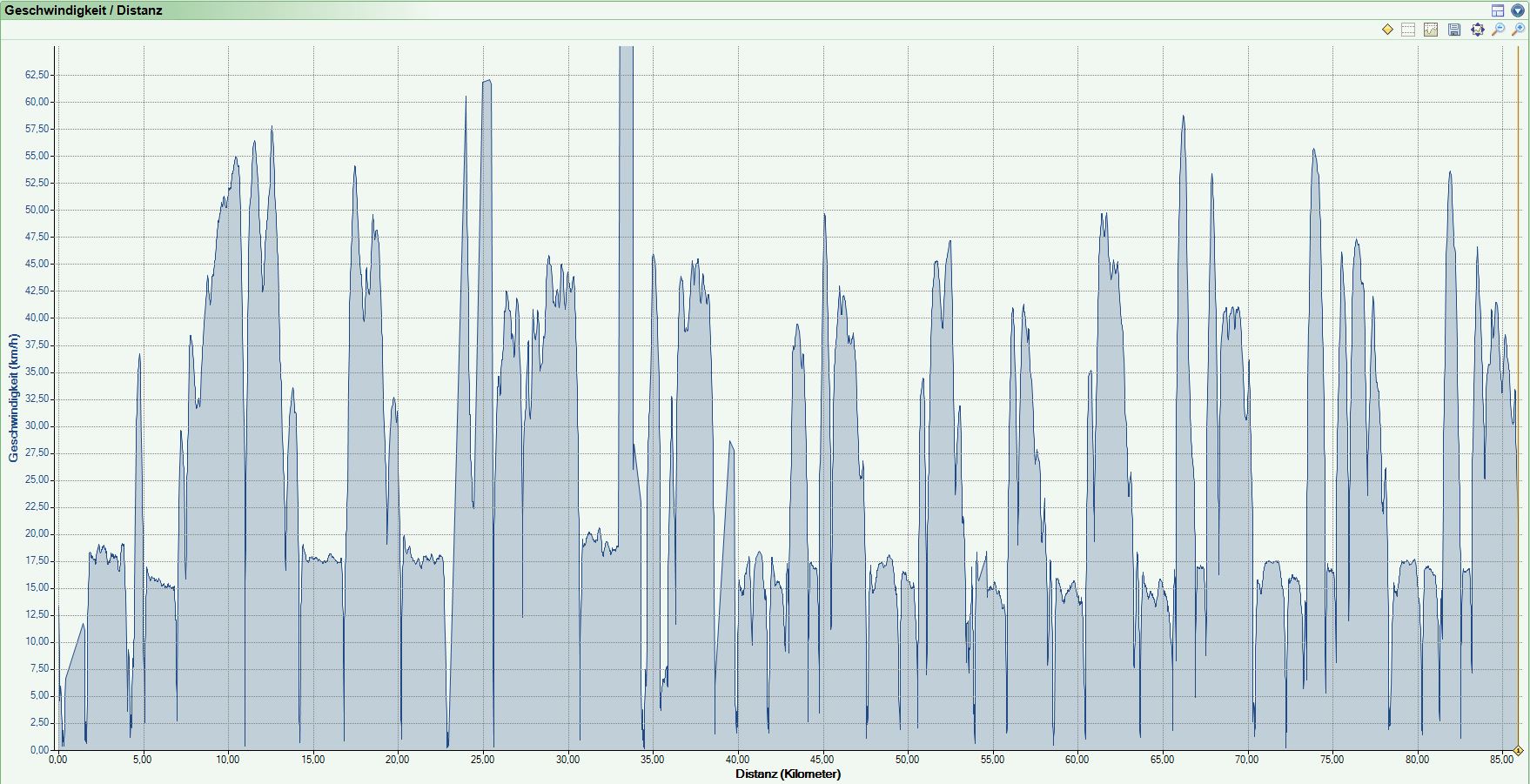
Task: Click the 27,50 label on the speed axis
Action: tap(37, 452)
